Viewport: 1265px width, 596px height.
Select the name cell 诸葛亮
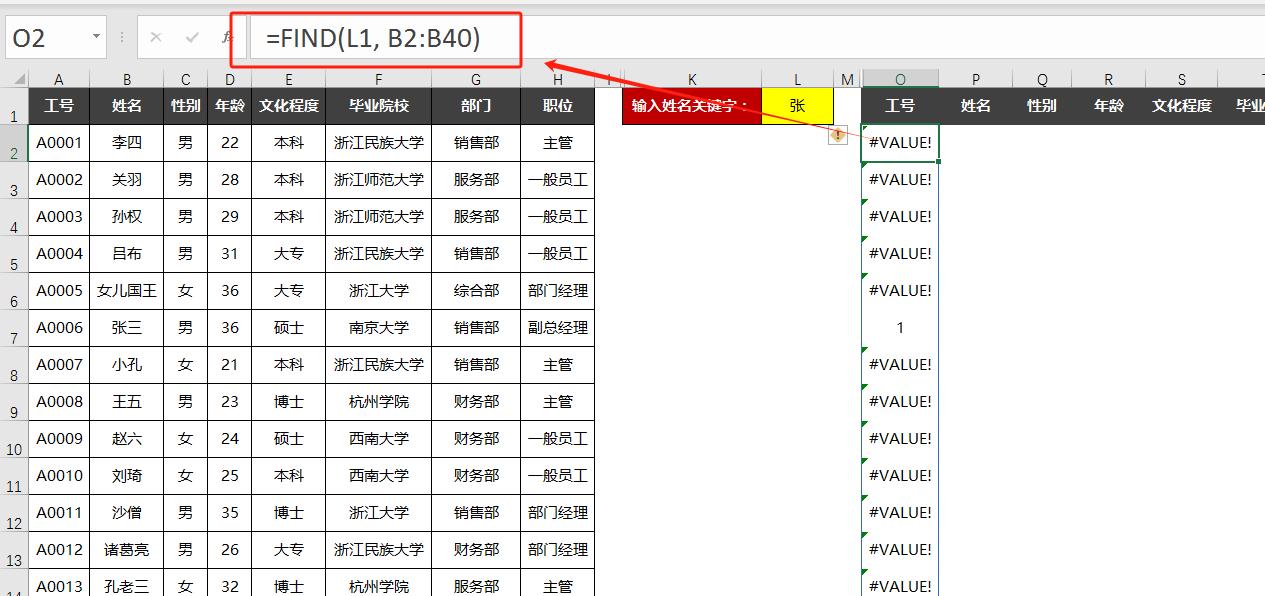coord(127,549)
